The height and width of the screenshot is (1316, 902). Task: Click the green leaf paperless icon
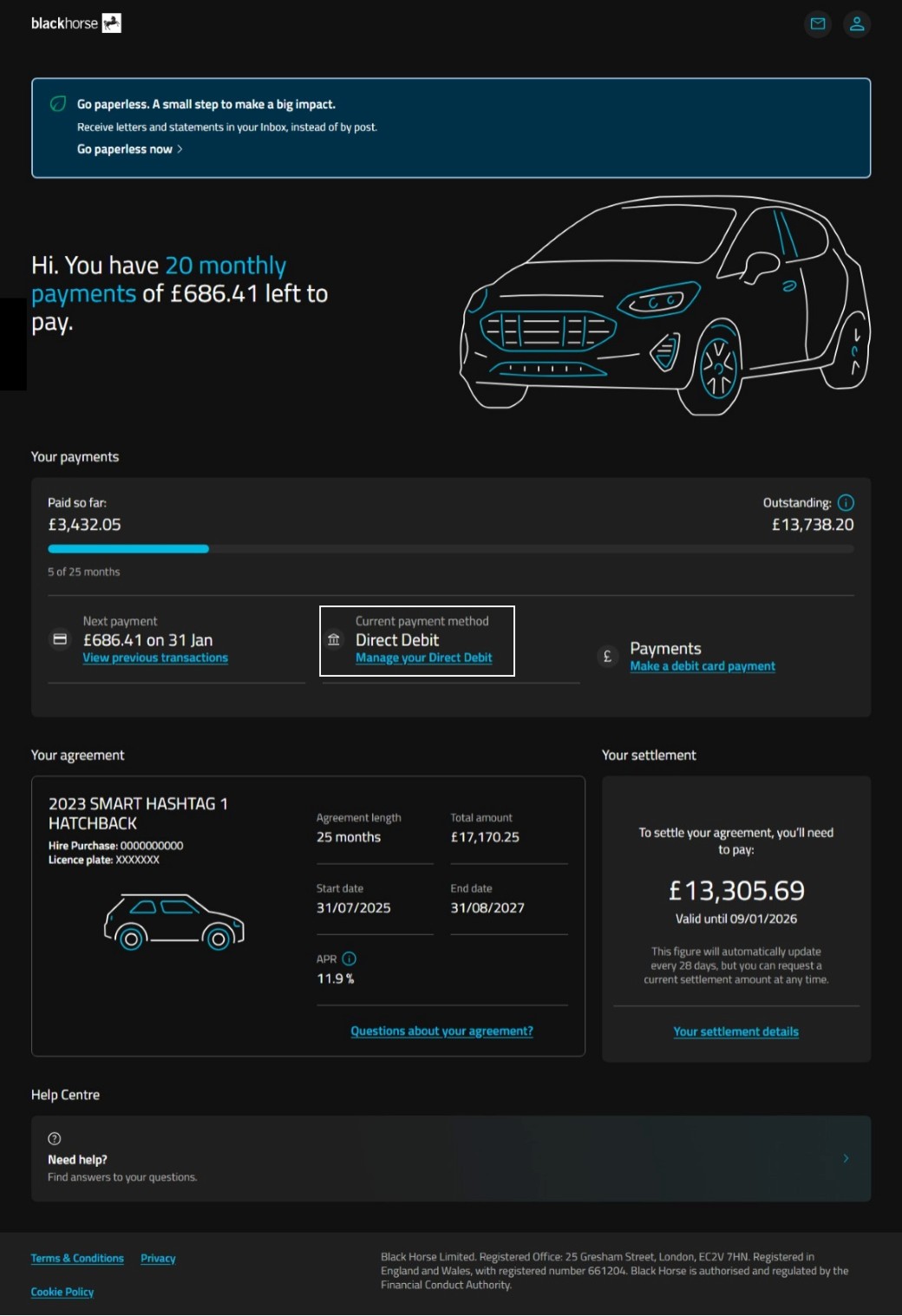tap(58, 104)
